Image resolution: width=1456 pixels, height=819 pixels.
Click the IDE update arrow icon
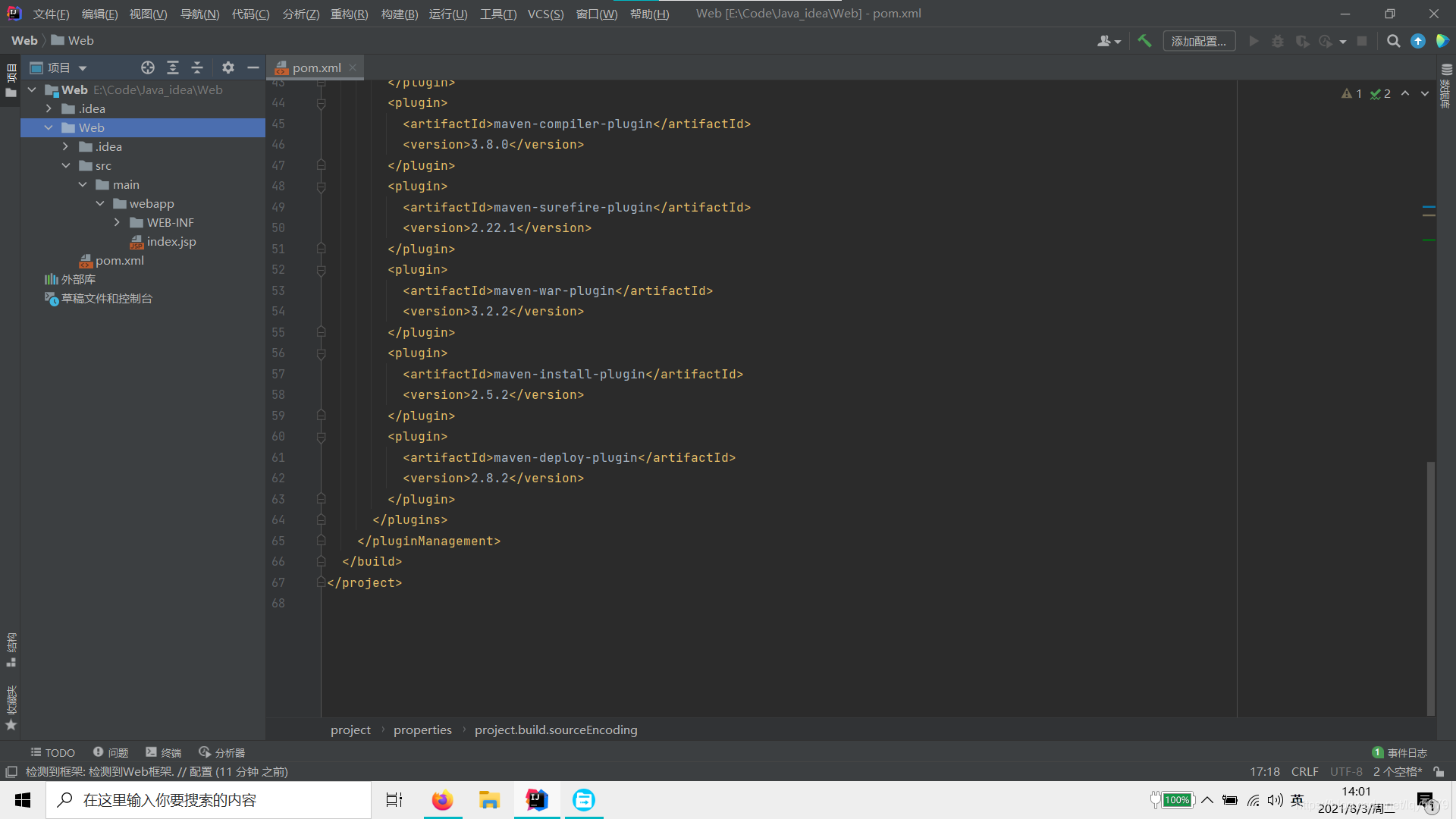1417,41
